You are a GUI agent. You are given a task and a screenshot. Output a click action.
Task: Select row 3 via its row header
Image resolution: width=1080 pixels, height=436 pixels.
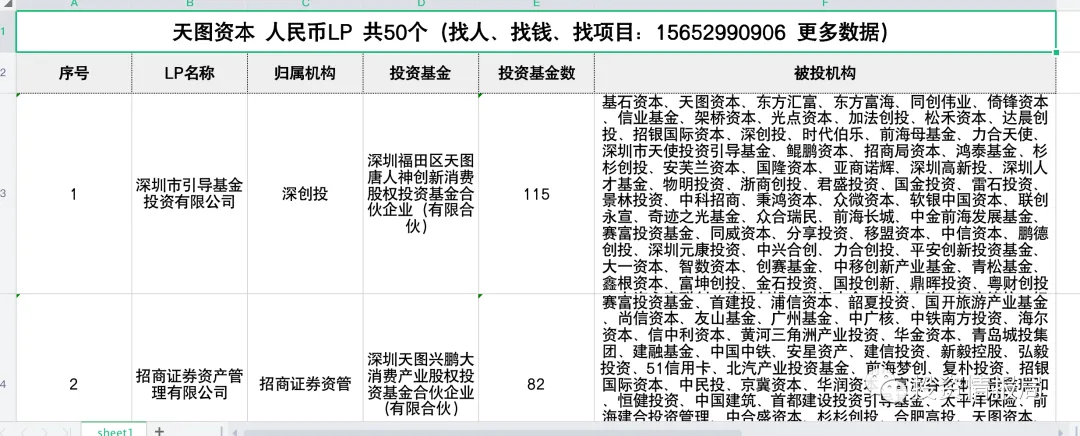point(8,194)
